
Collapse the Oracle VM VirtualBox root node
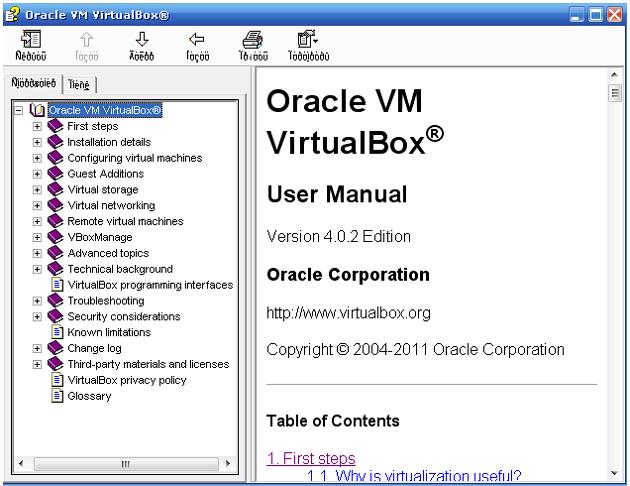[x=18, y=110]
